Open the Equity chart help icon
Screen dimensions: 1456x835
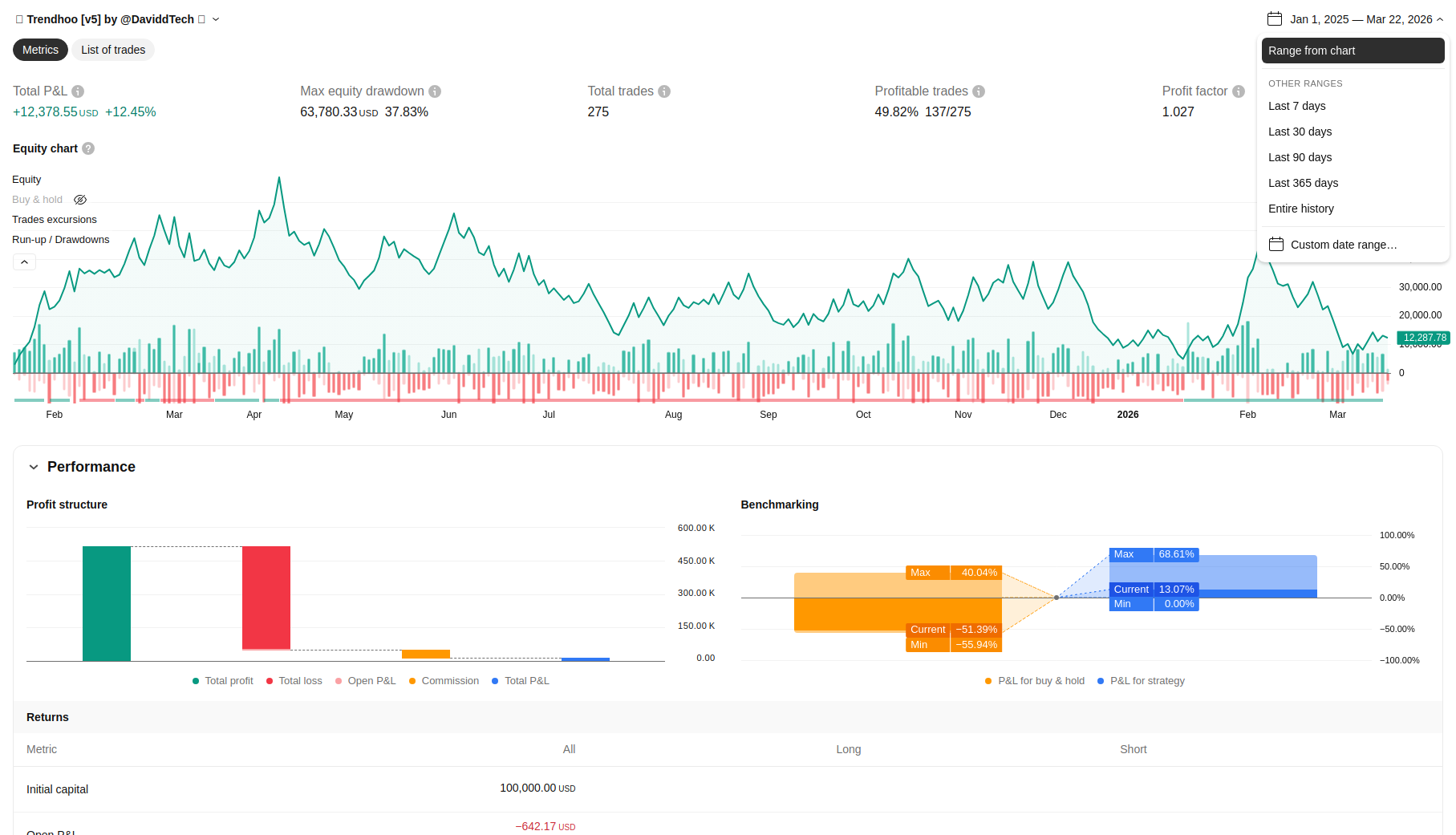click(x=88, y=148)
